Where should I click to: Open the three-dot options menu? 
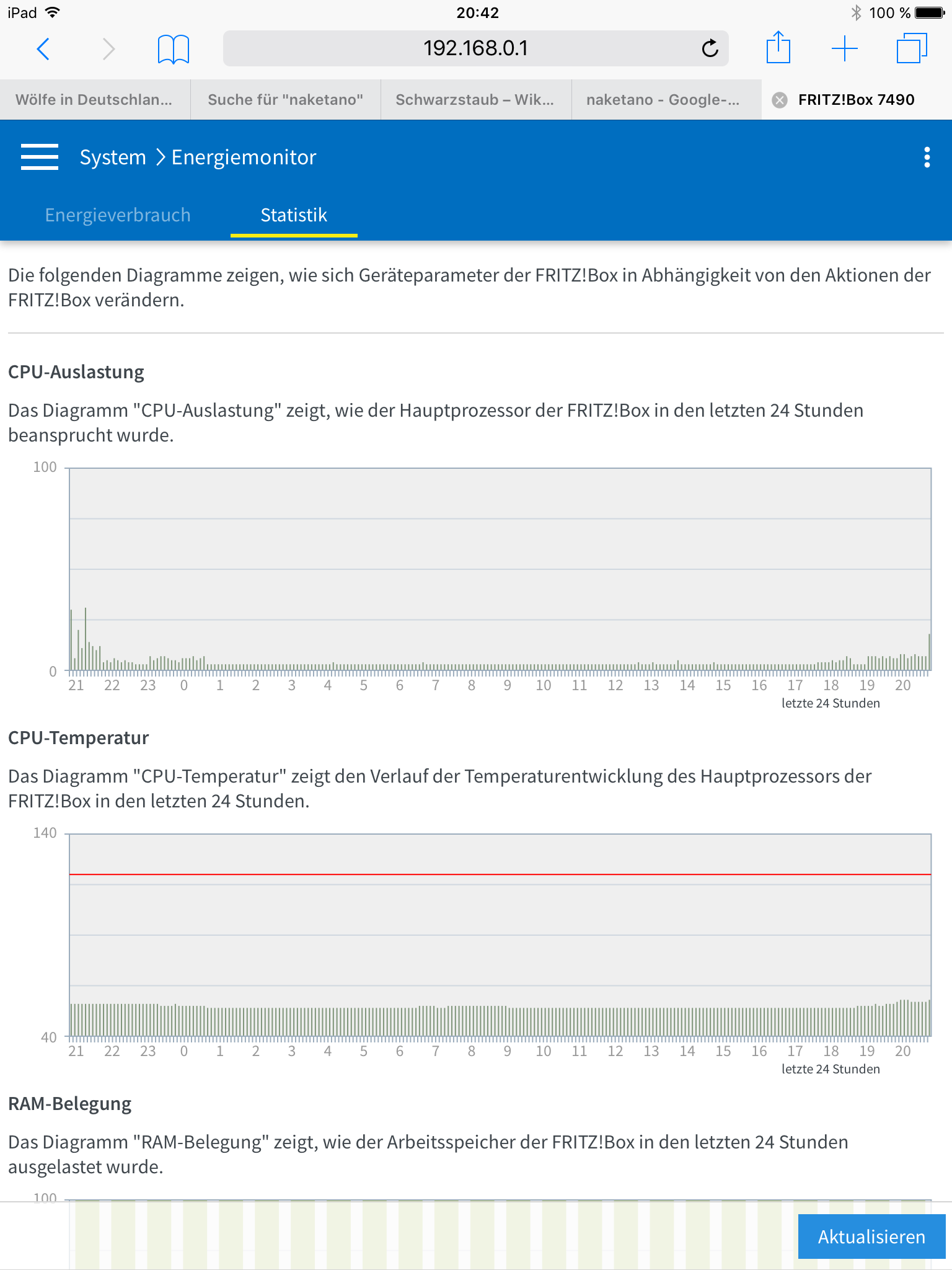click(927, 157)
